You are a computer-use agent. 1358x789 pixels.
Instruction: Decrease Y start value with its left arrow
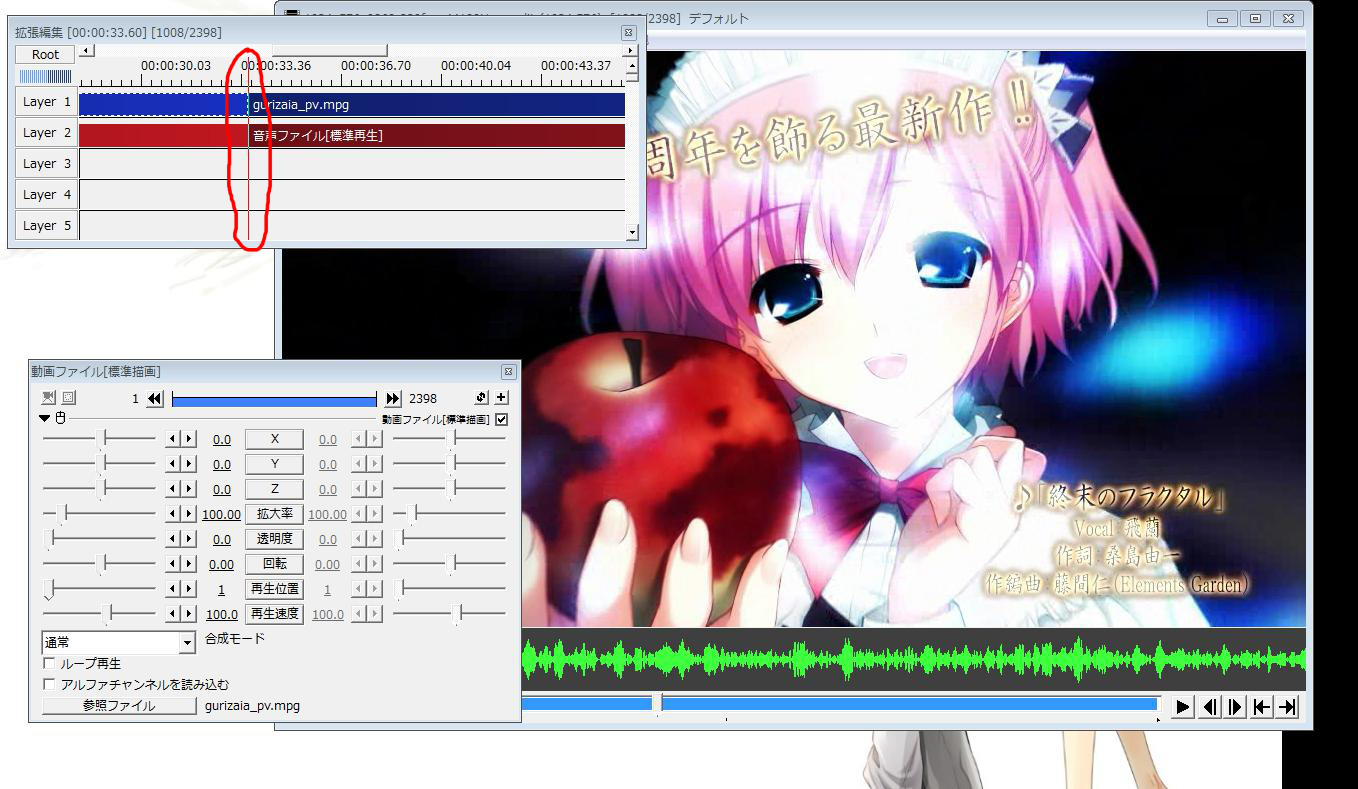172,464
